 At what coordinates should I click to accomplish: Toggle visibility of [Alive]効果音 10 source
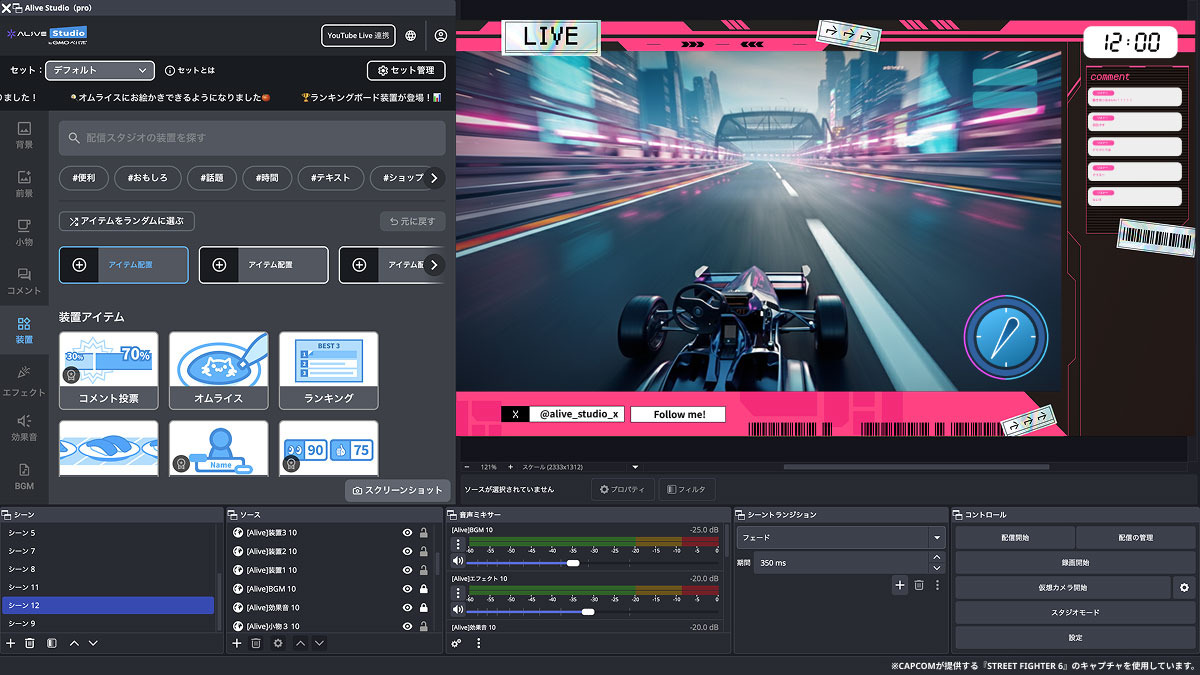(x=407, y=607)
